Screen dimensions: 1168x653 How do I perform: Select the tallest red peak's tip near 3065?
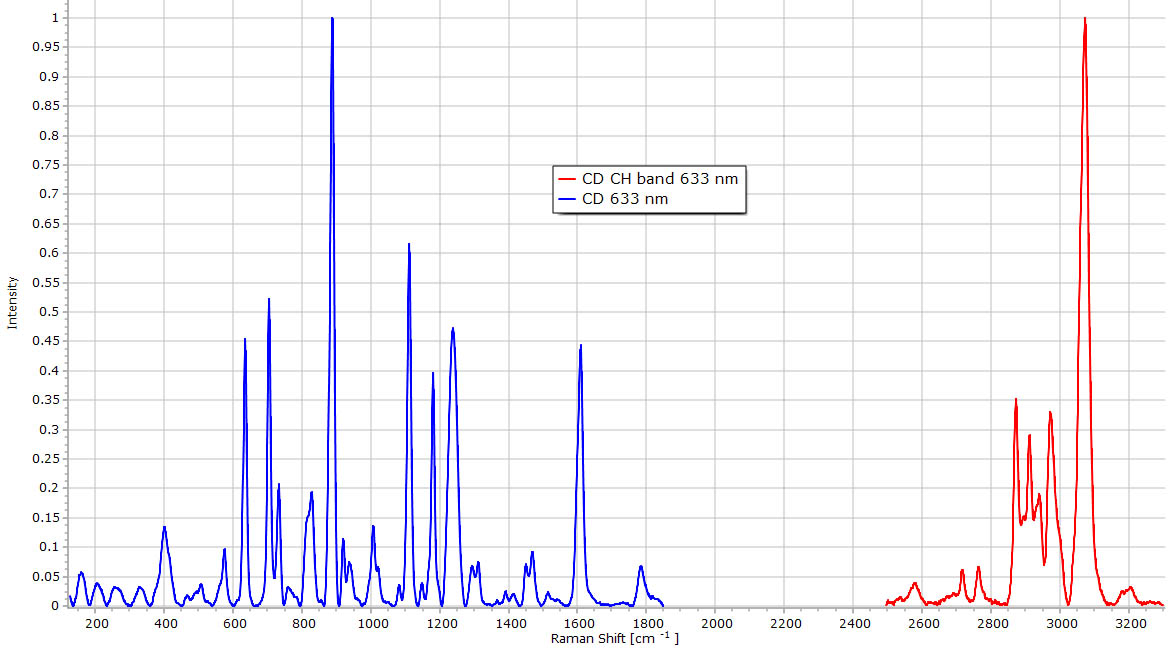(1084, 19)
